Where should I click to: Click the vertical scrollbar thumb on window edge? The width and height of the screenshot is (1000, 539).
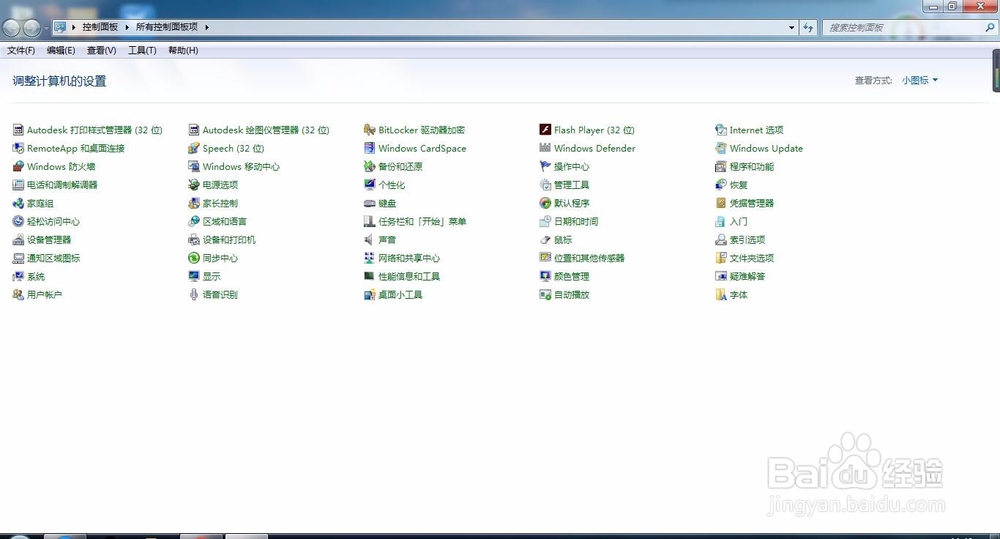click(x=996, y=70)
